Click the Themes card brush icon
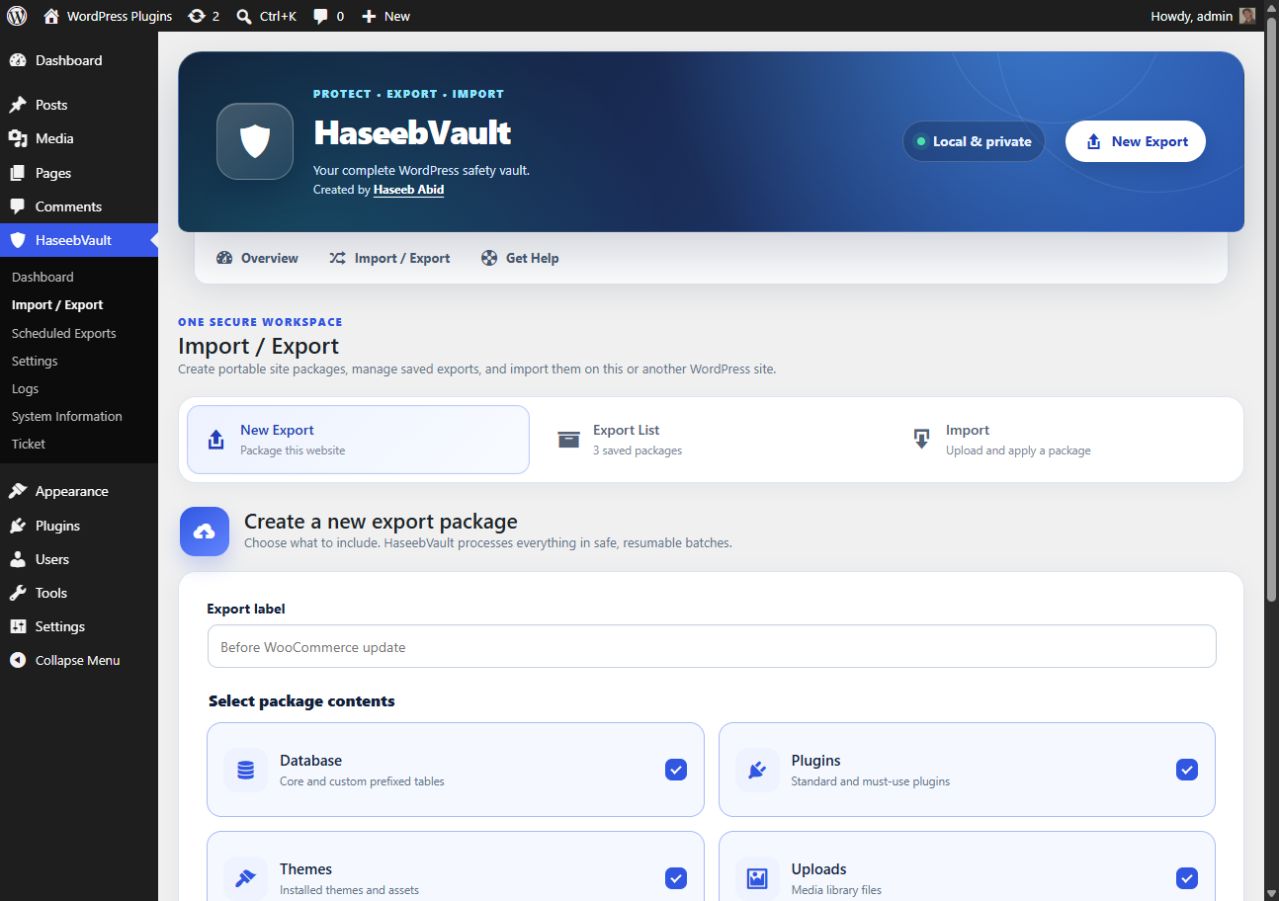This screenshot has height=901, width=1279. [245, 878]
